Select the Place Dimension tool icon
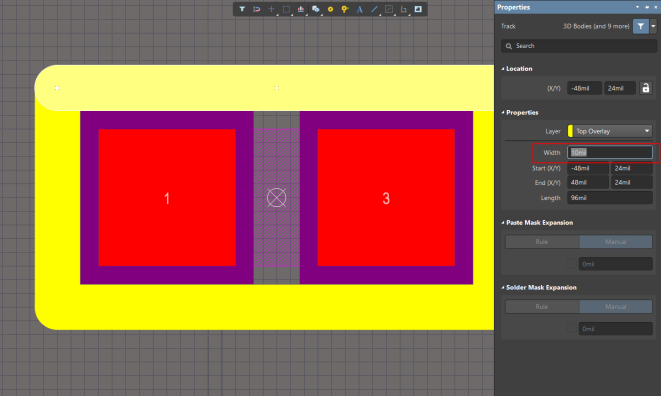The width and height of the screenshot is (662, 396). tap(404, 9)
